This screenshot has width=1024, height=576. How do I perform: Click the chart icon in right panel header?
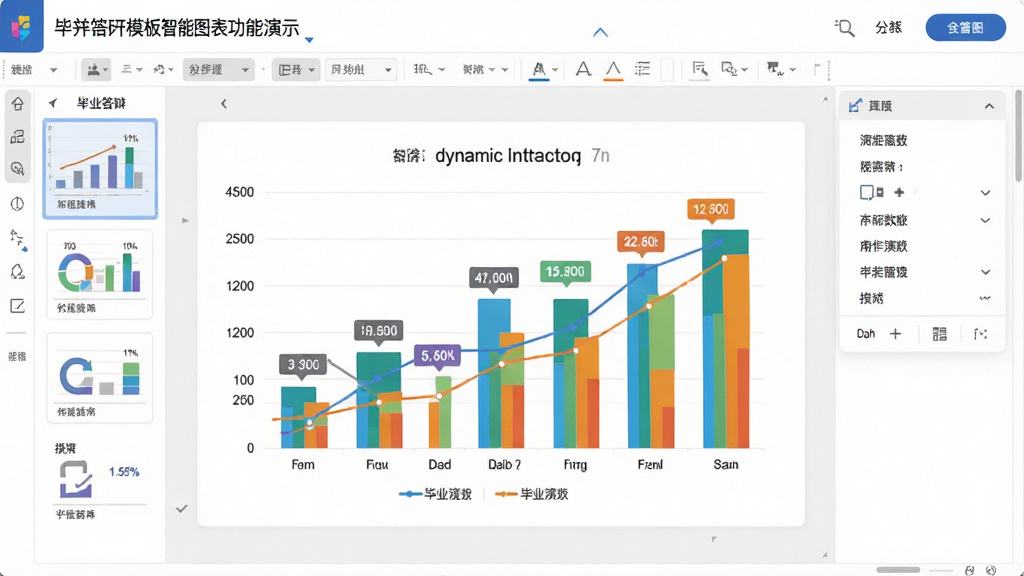point(855,106)
